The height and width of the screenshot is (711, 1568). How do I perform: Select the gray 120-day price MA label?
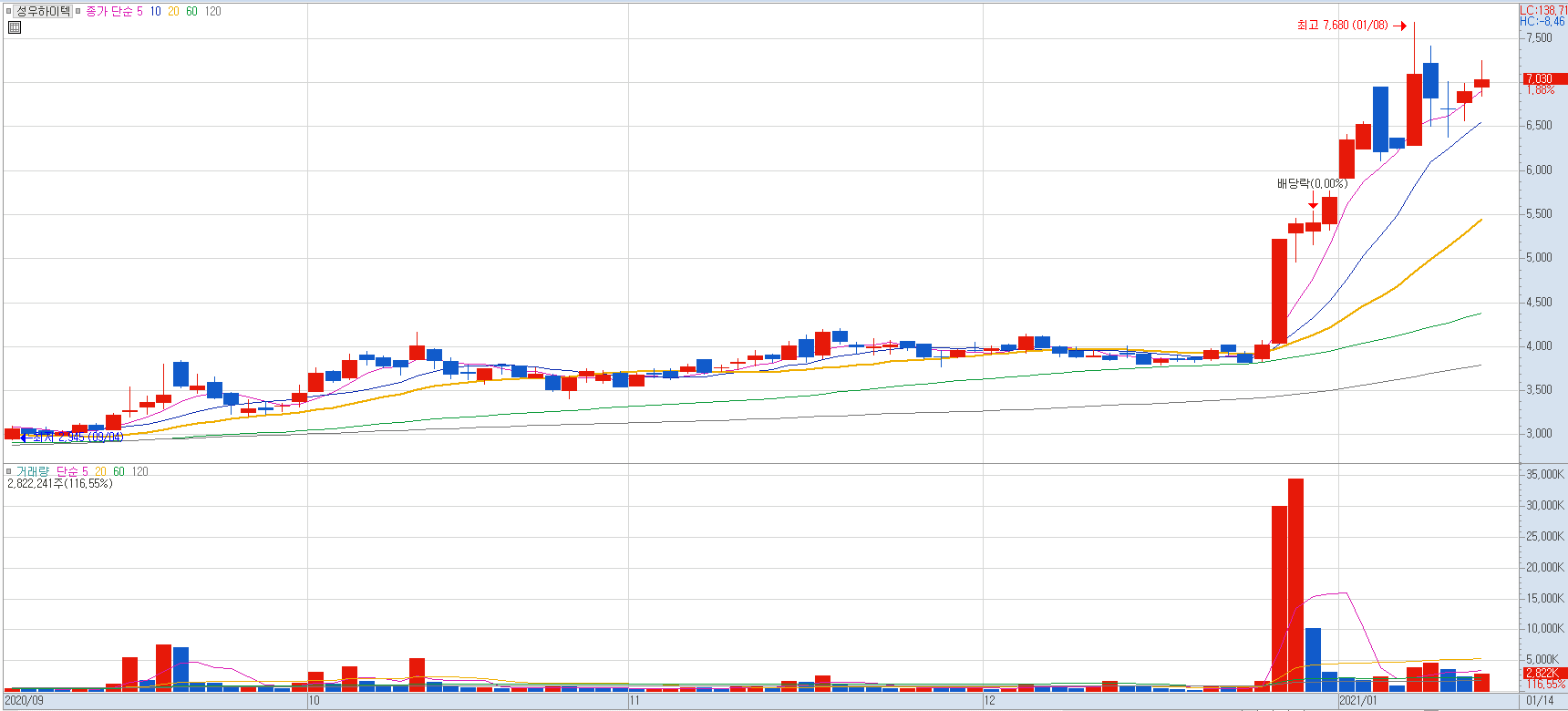(x=212, y=12)
